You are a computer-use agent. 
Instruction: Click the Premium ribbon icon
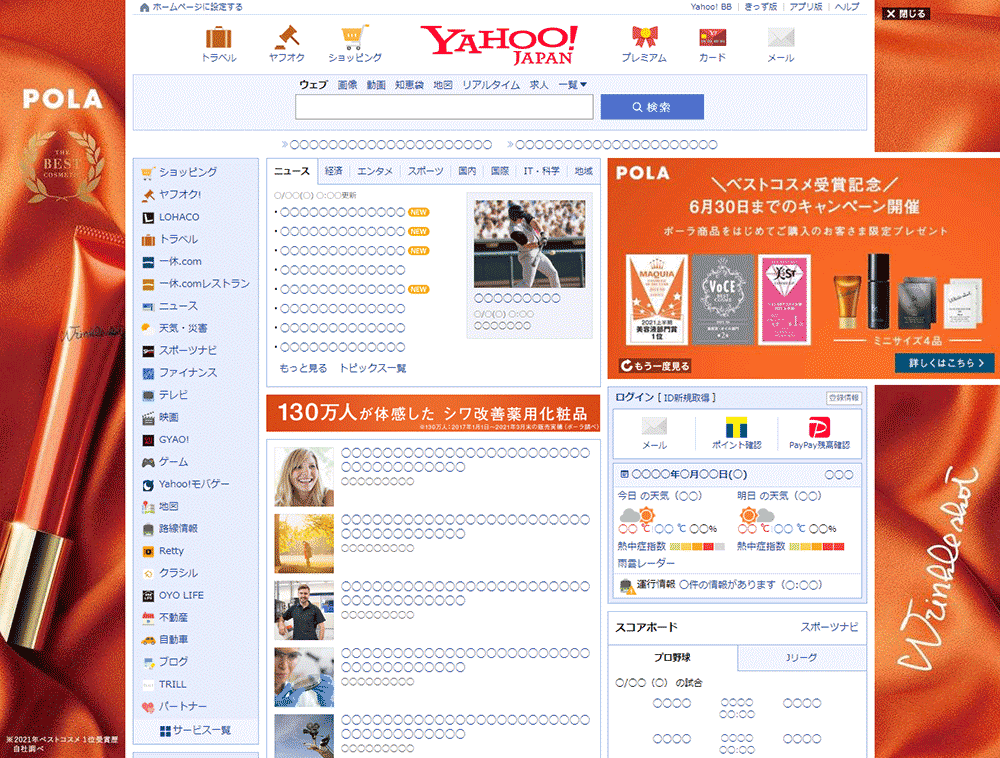click(643, 39)
